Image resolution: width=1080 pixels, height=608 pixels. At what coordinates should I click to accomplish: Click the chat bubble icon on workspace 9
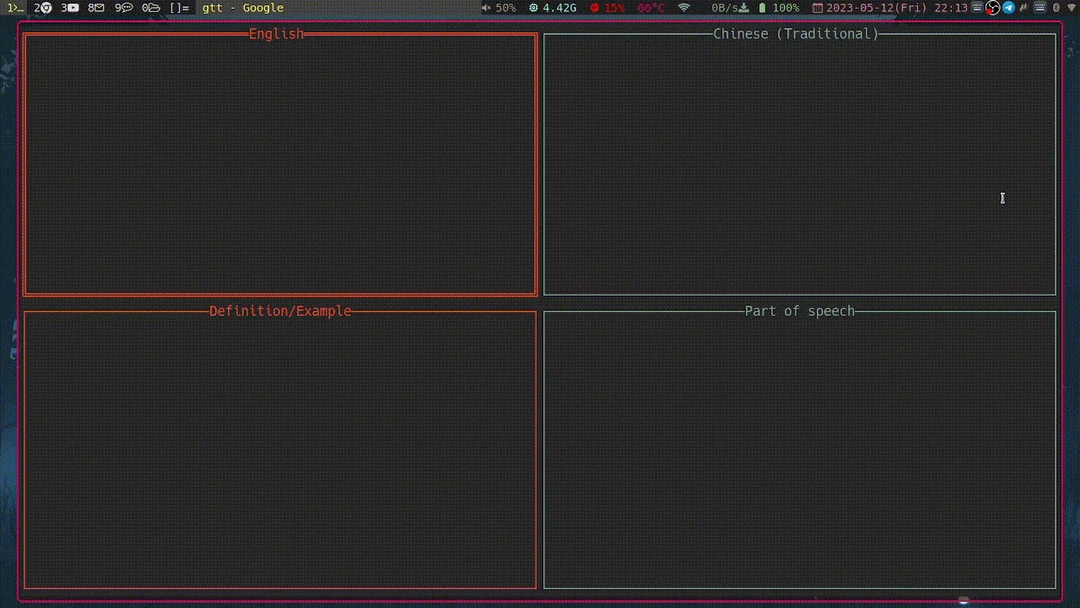point(129,7)
